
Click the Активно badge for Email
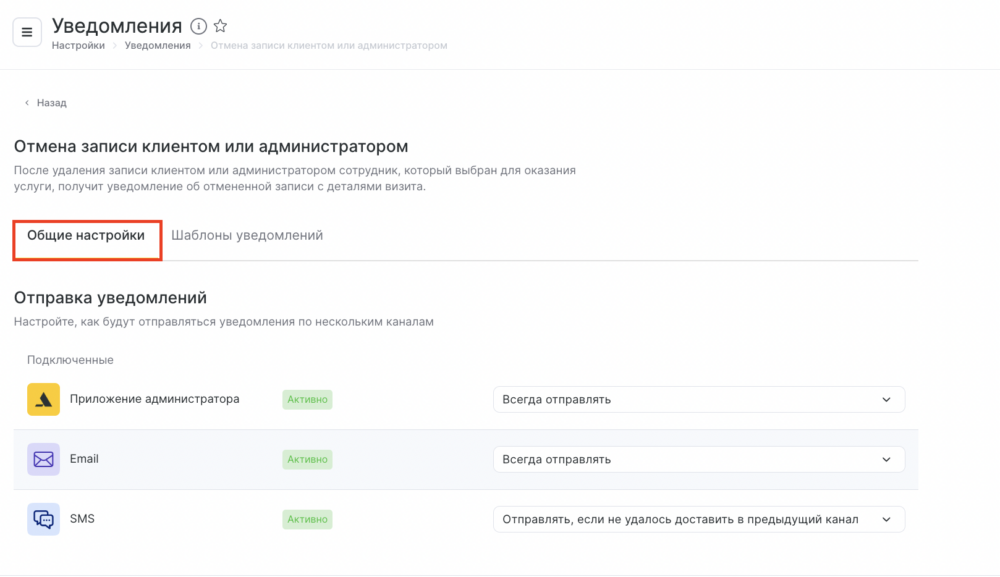pos(307,460)
